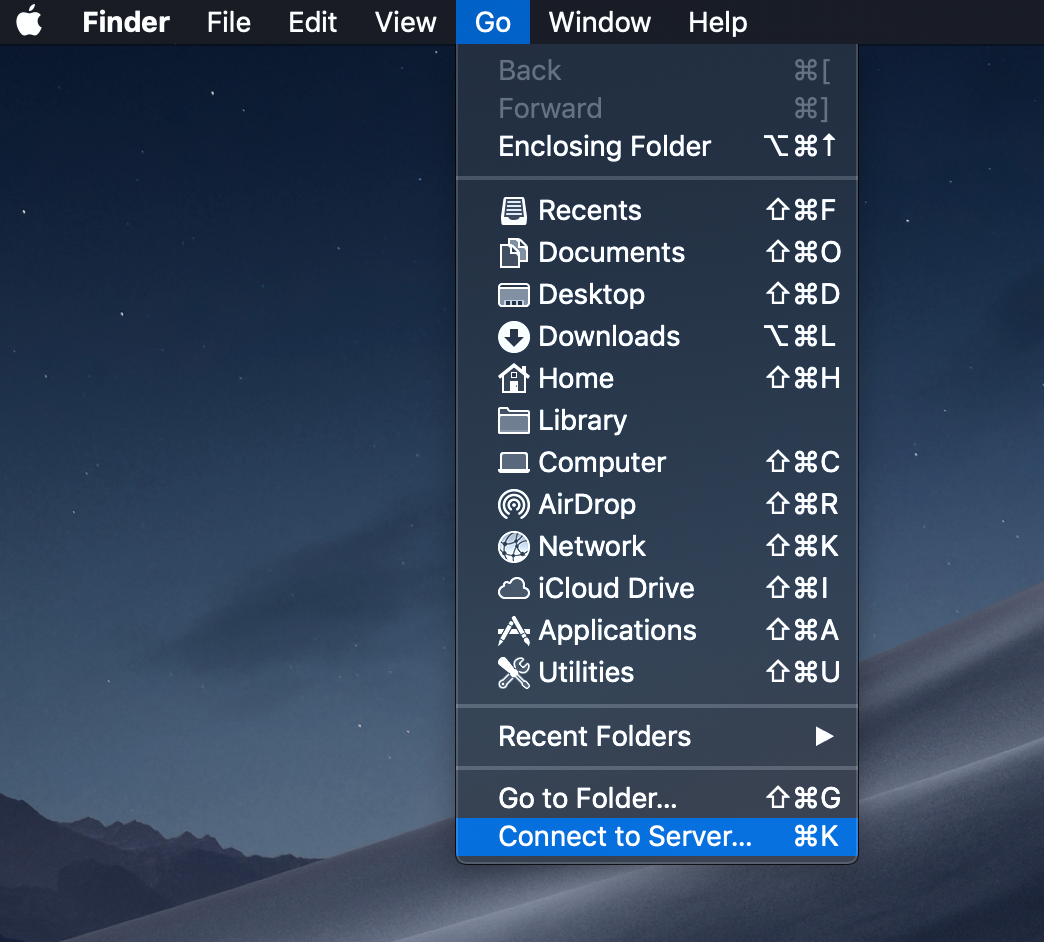
Task: Select the Desktop icon in Go menu
Action: click(514, 294)
